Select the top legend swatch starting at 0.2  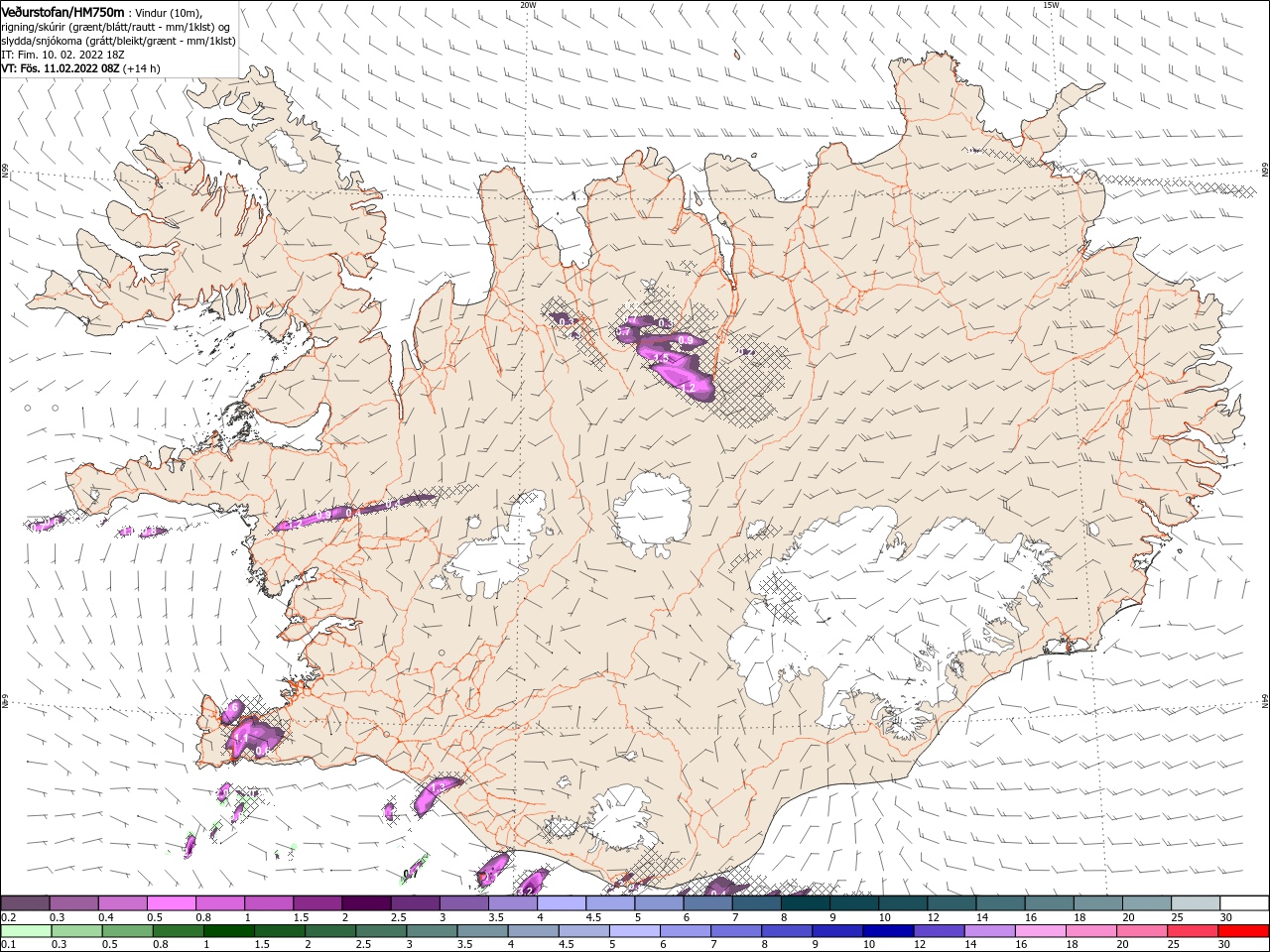point(25,902)
